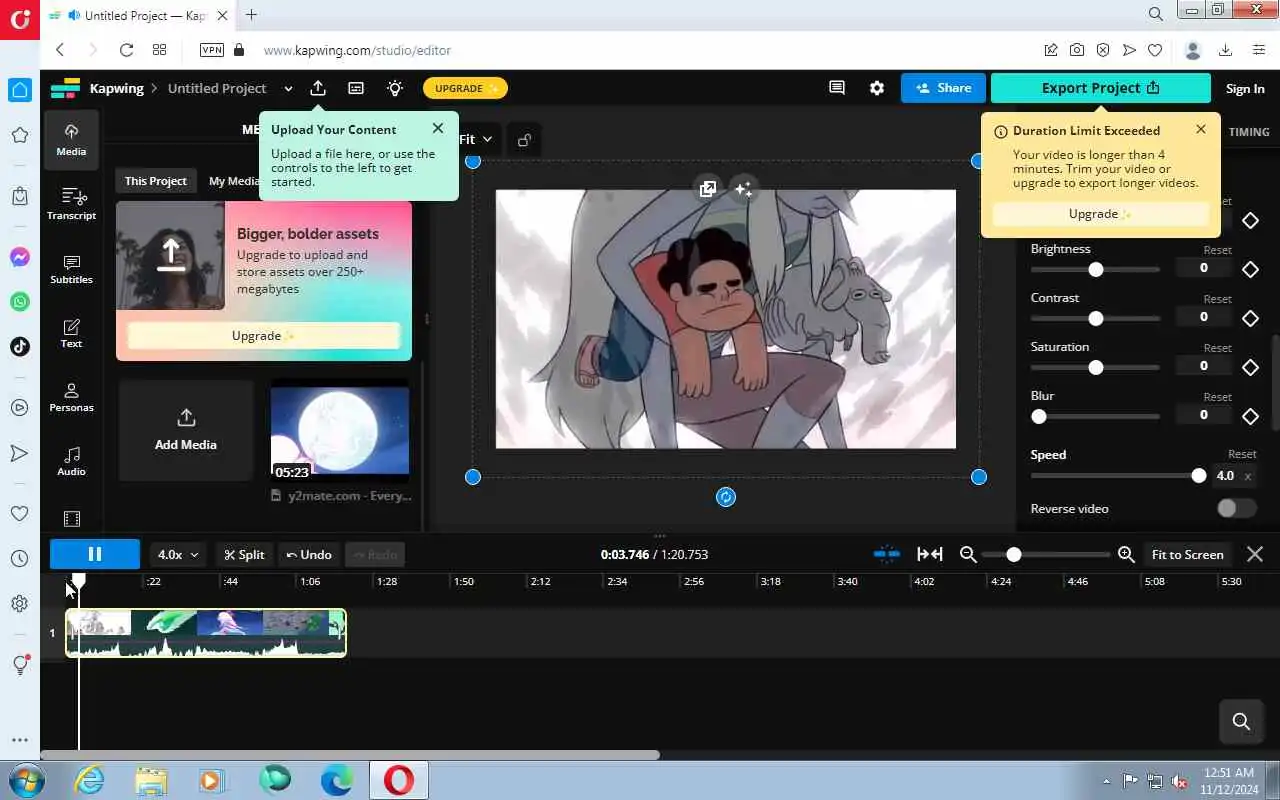Open the Media panel in Kapwing sidebar

(x=71, y=140)
